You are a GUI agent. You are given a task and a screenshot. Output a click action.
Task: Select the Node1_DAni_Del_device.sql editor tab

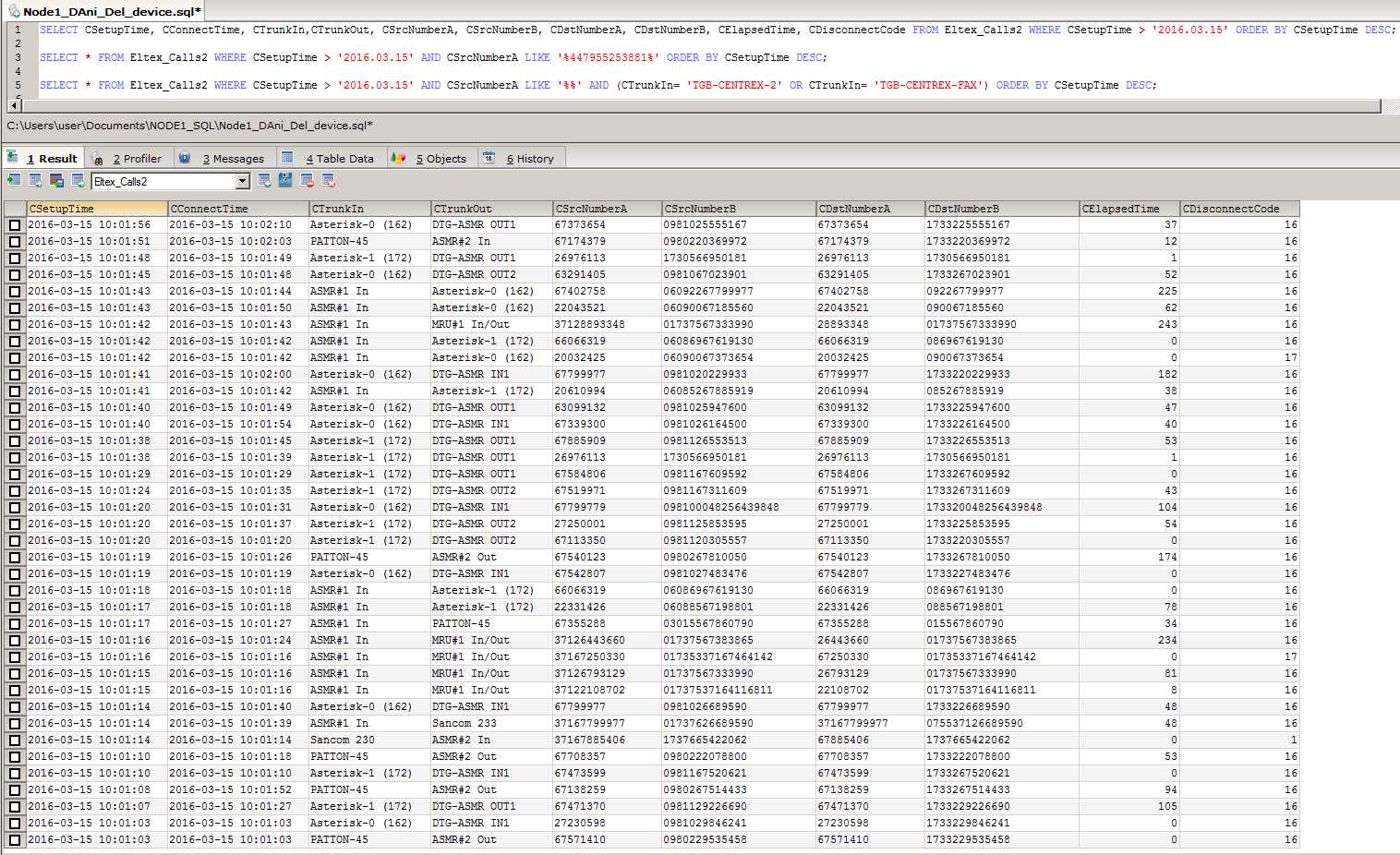[103, 11]
